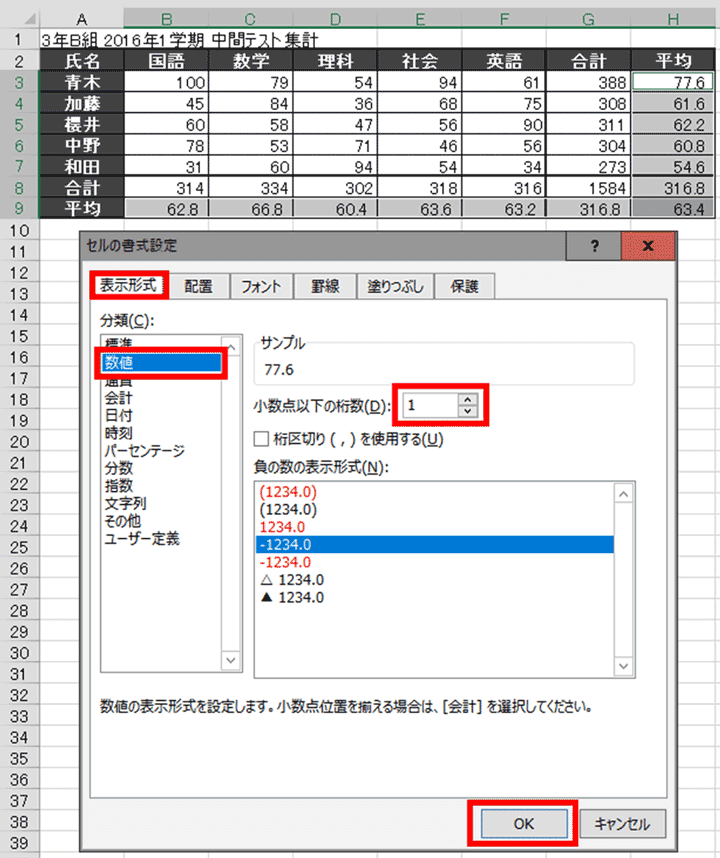Choose red -1234.0 negative format
Screen dimensions: 720x858
(434, 562)
